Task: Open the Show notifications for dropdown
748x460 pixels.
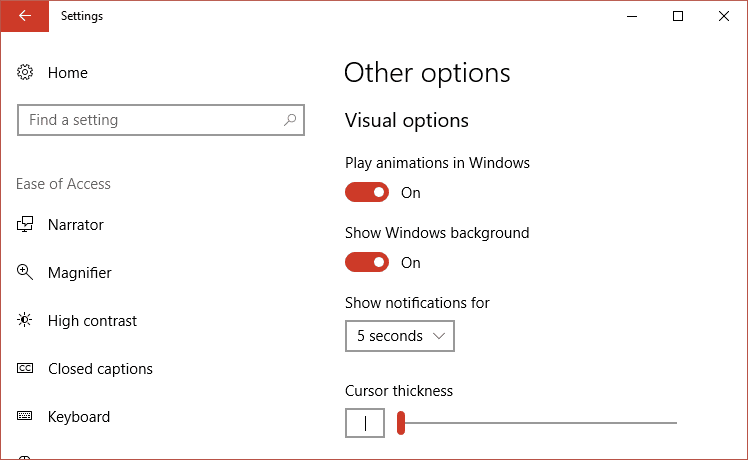Action: pos(400,336)
